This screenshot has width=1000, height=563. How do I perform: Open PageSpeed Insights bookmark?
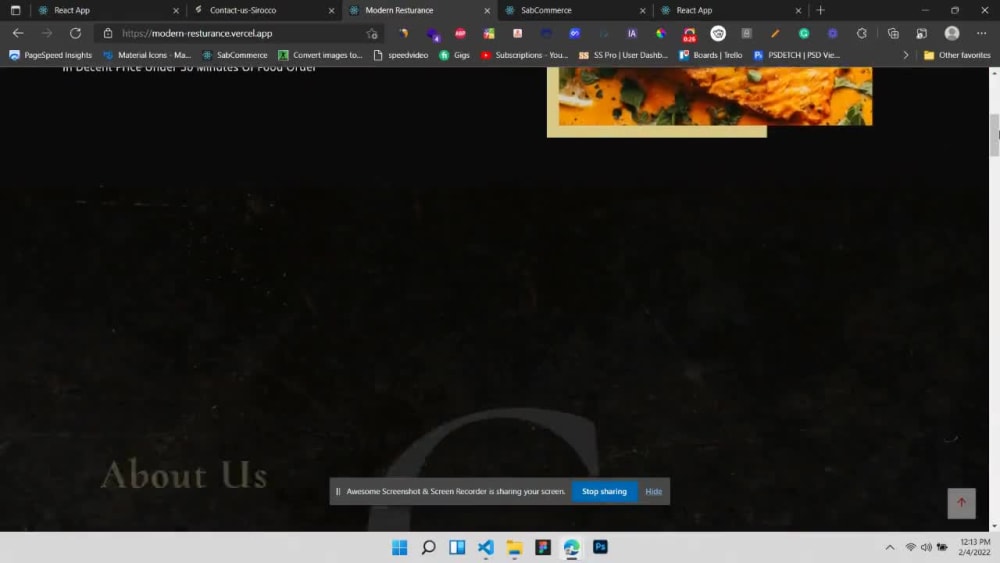click(50, 55)
